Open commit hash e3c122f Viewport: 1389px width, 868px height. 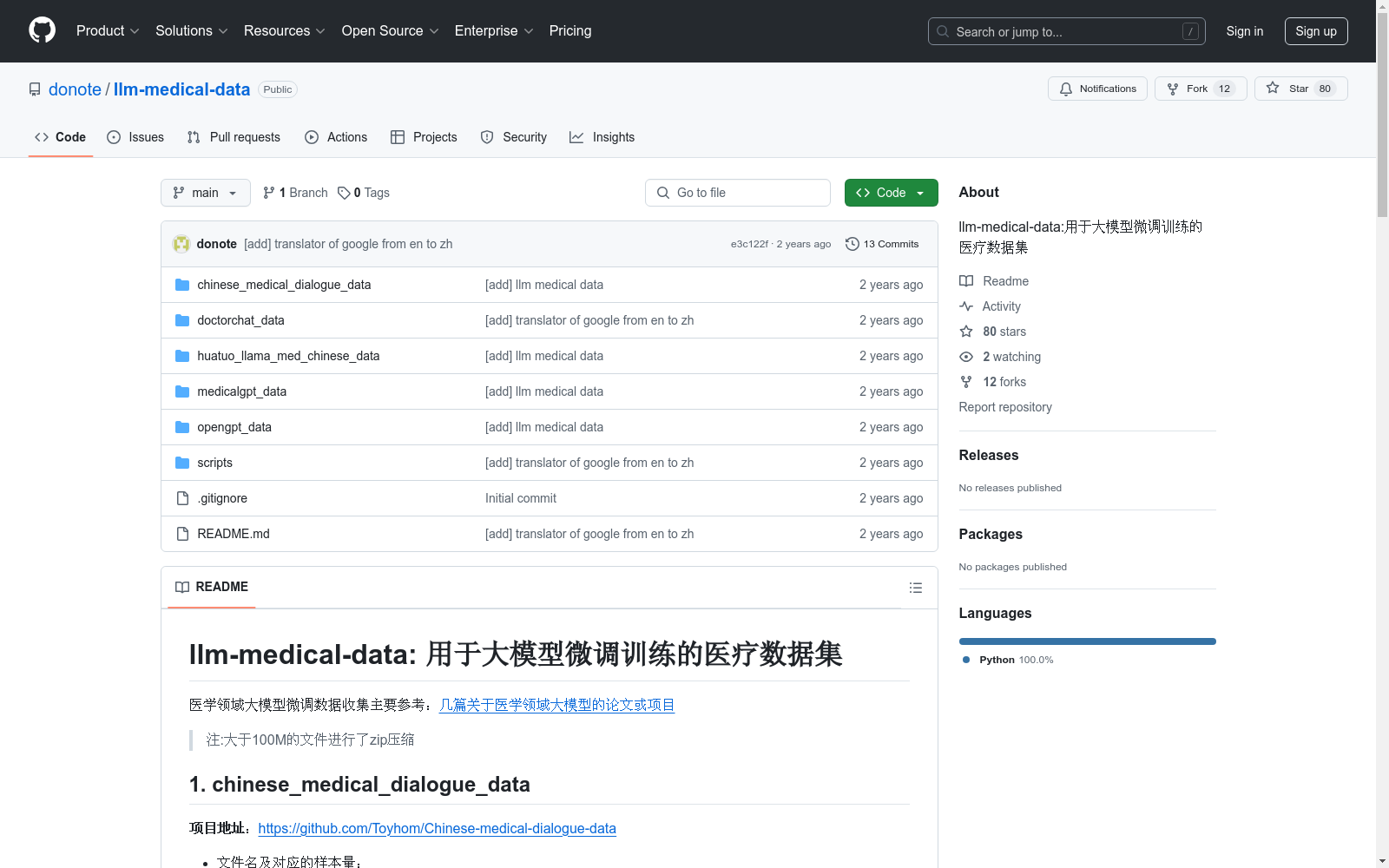coord(749,244)
